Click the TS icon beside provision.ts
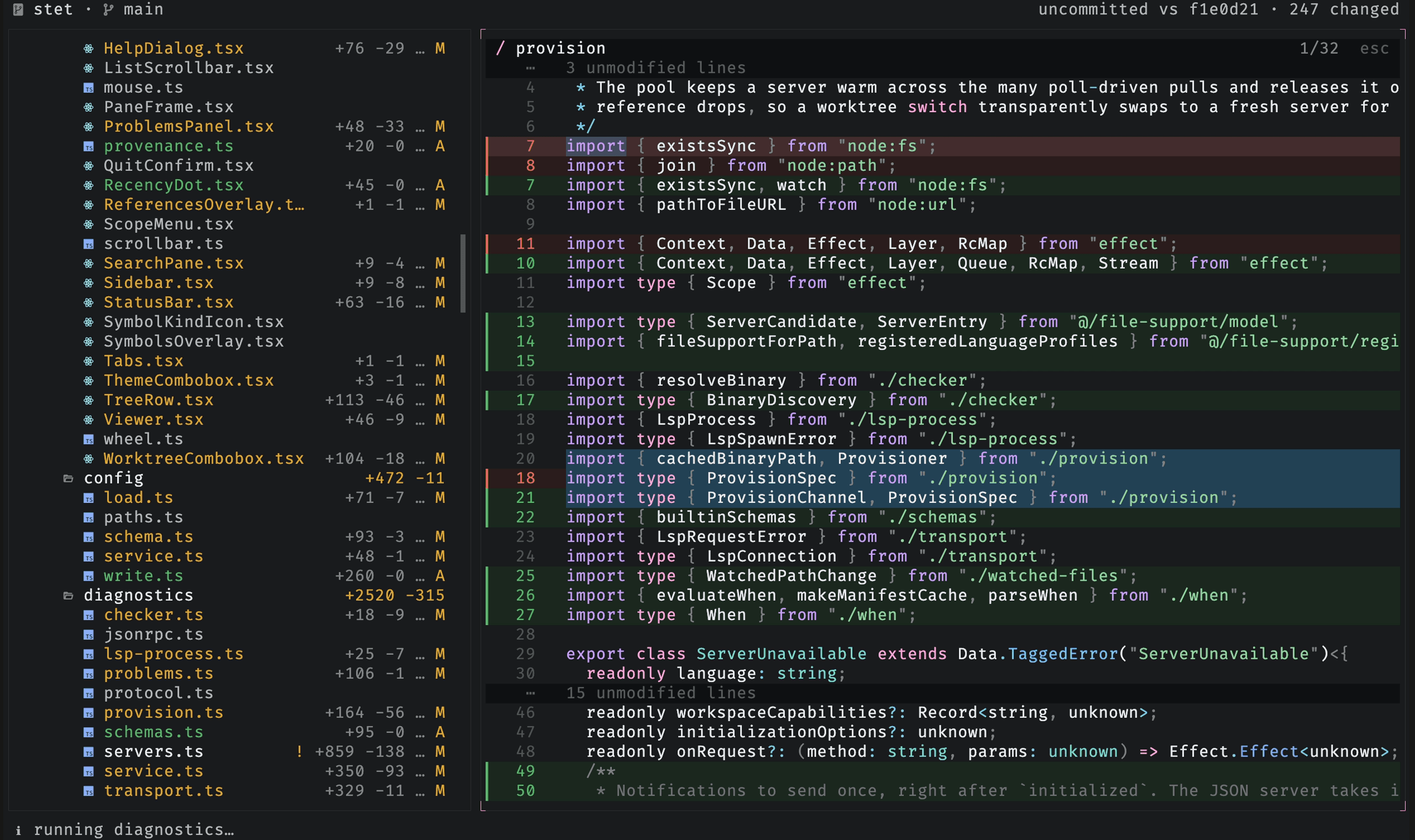The width and height of the screenshot is (1415, 840). tap(89, 712)
